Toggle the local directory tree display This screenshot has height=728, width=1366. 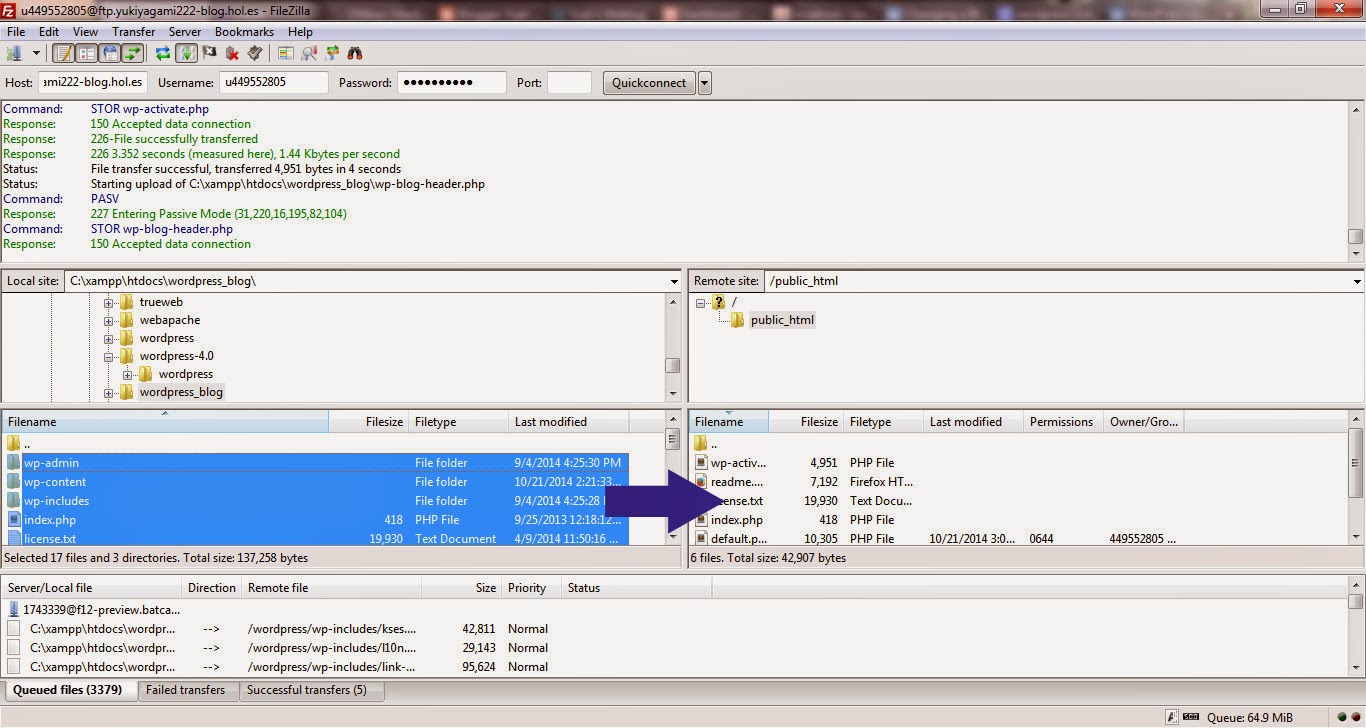click(x=87, y=53)
